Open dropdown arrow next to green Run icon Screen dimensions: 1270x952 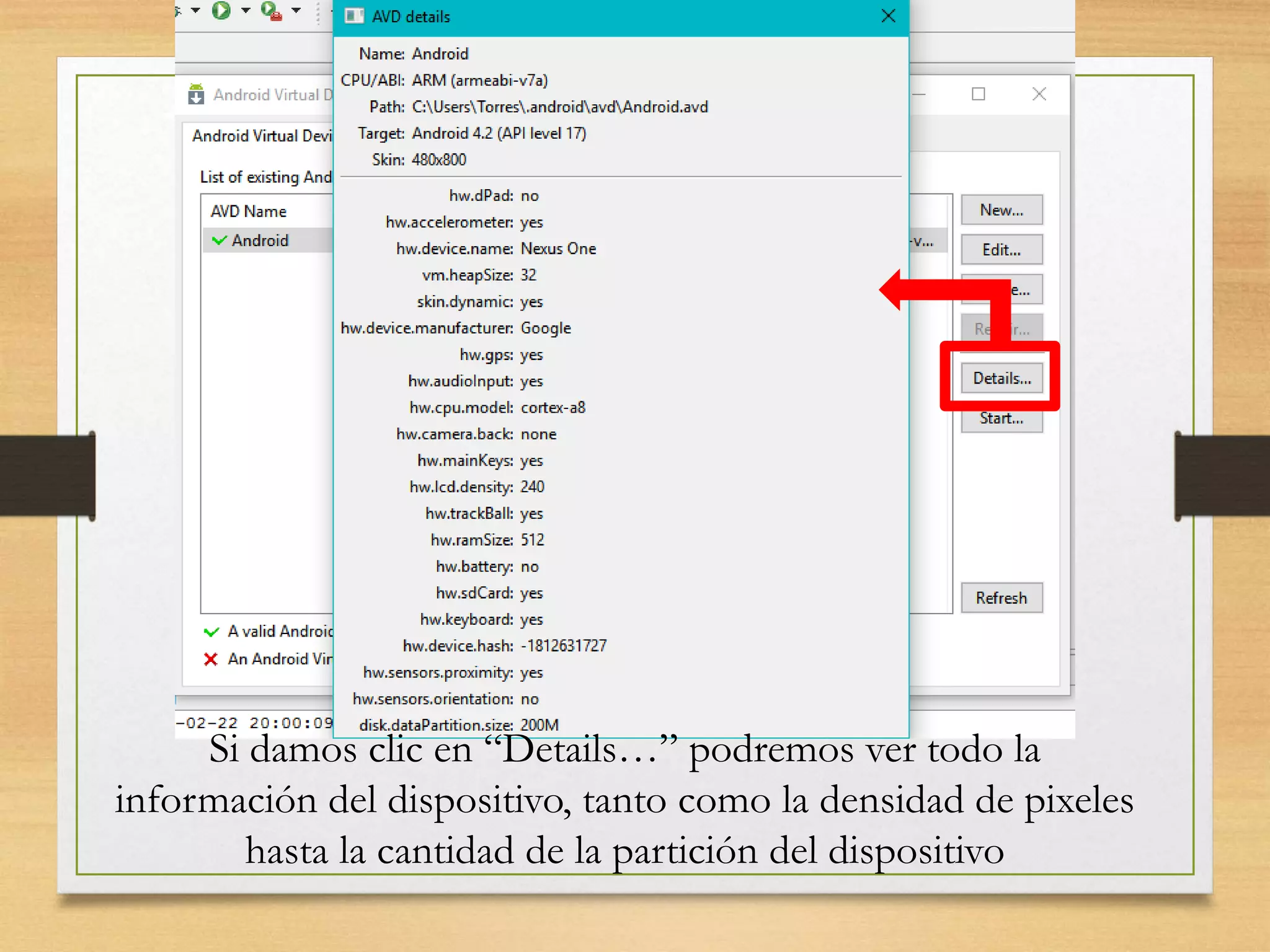[x=246, y=10]
